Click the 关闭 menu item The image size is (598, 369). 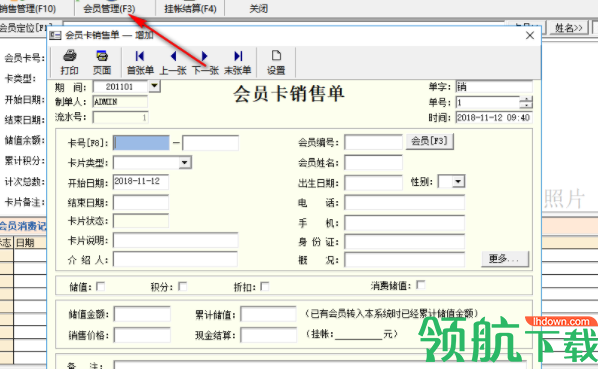point(258,8)
